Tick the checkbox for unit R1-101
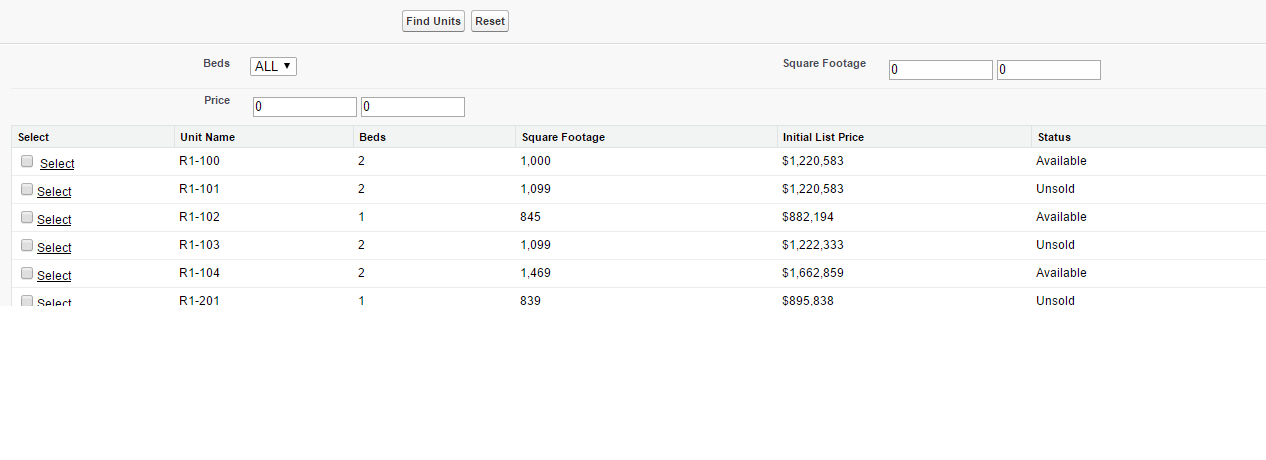This screenshot has width=1266, height=460. 27,189
